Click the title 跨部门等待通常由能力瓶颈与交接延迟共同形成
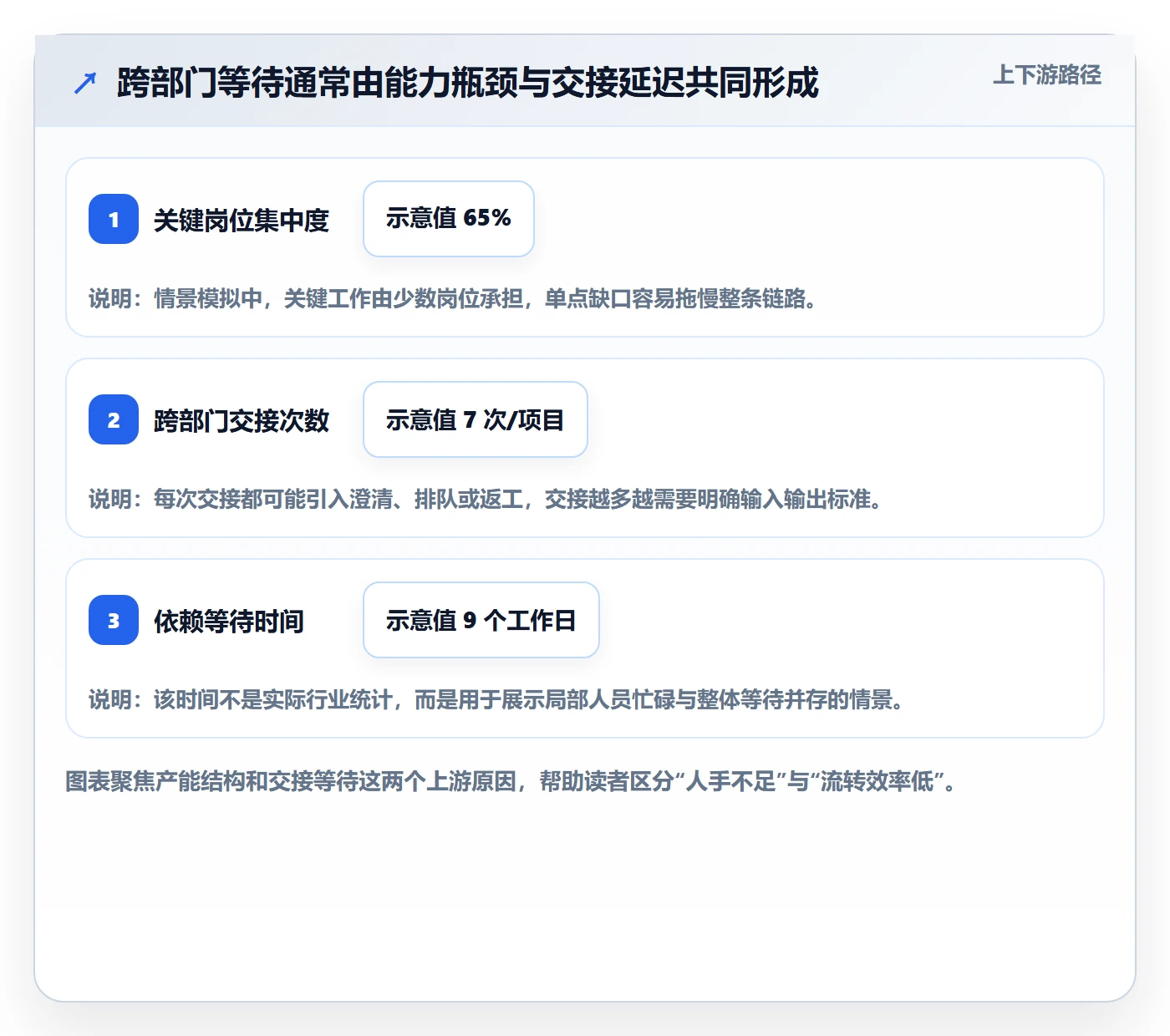Viewport: 1170px width, 1036px height. pyautogui.click(x=468, y=83)
